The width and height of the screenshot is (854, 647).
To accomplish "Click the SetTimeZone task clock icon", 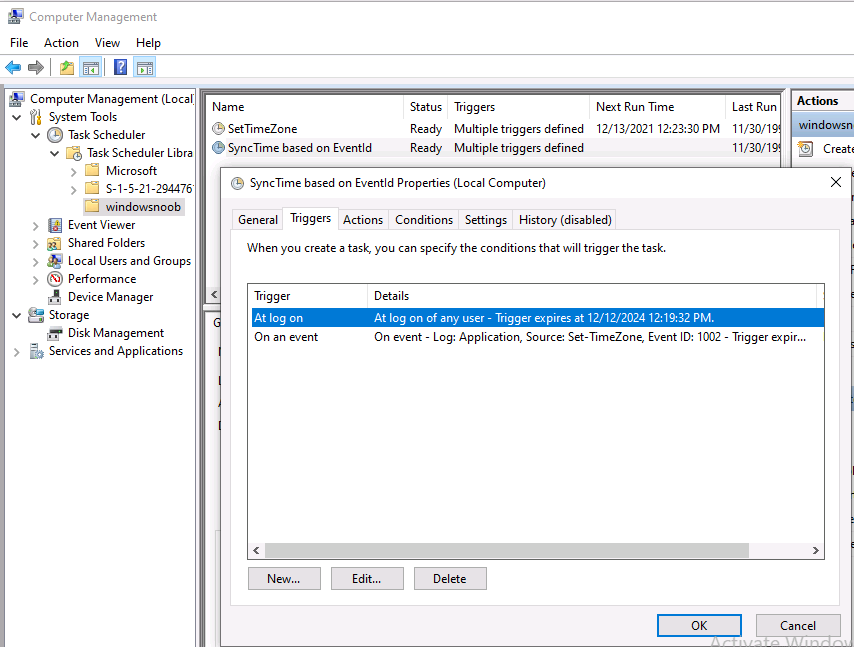I will tap(218, 129).
